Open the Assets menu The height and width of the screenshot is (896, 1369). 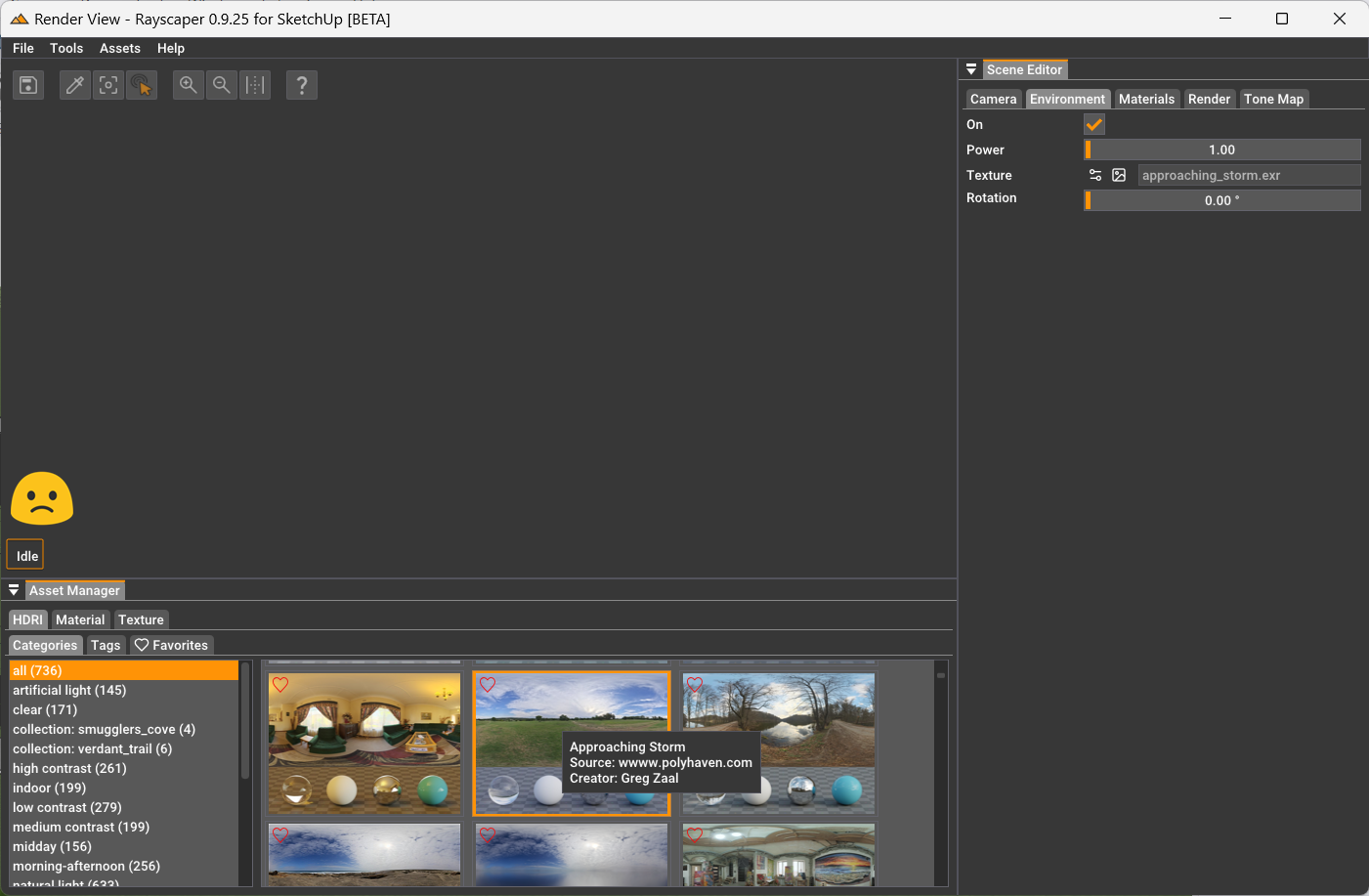tap(120, 48)
